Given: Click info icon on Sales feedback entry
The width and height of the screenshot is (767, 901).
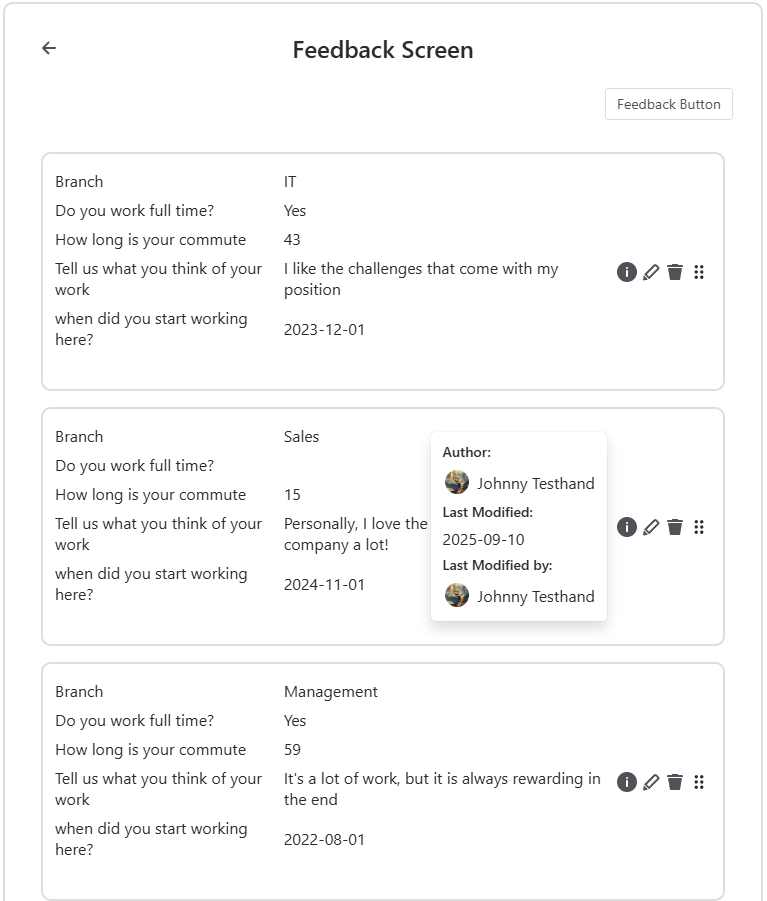Looking at the screenshot, I should click(x=627, y=527).
